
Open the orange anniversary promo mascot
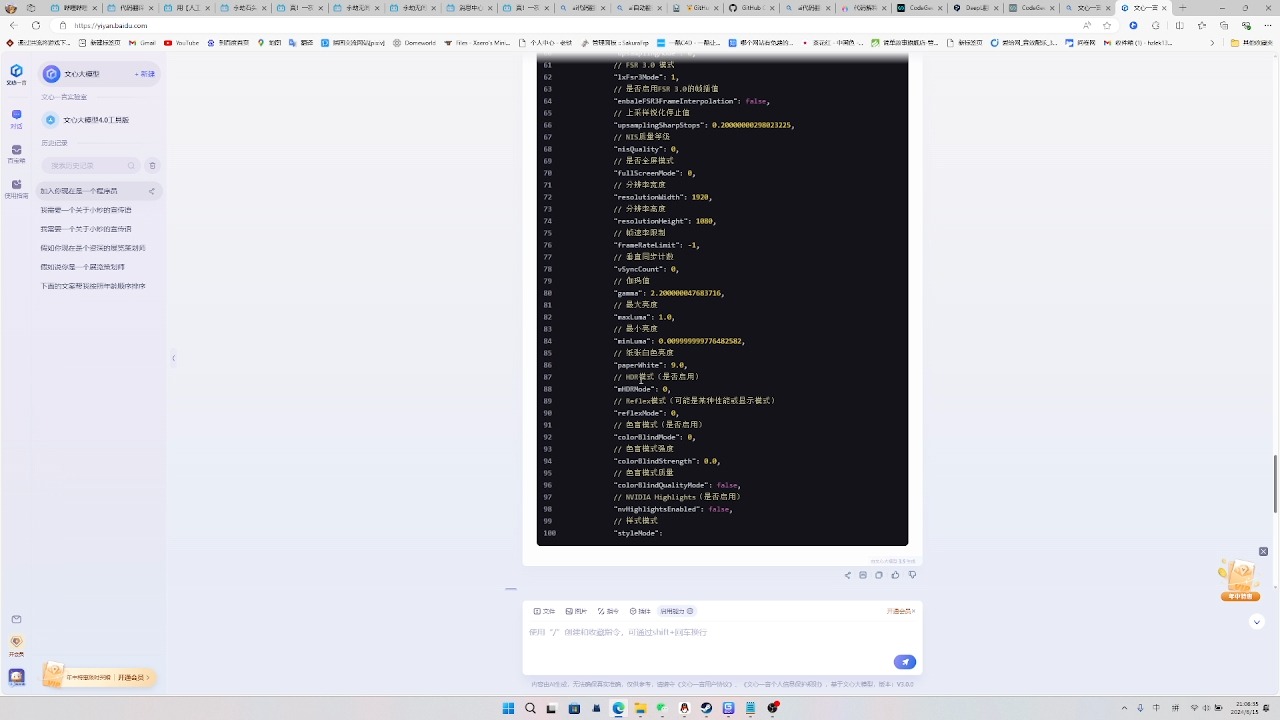[x=1240, y=581]
